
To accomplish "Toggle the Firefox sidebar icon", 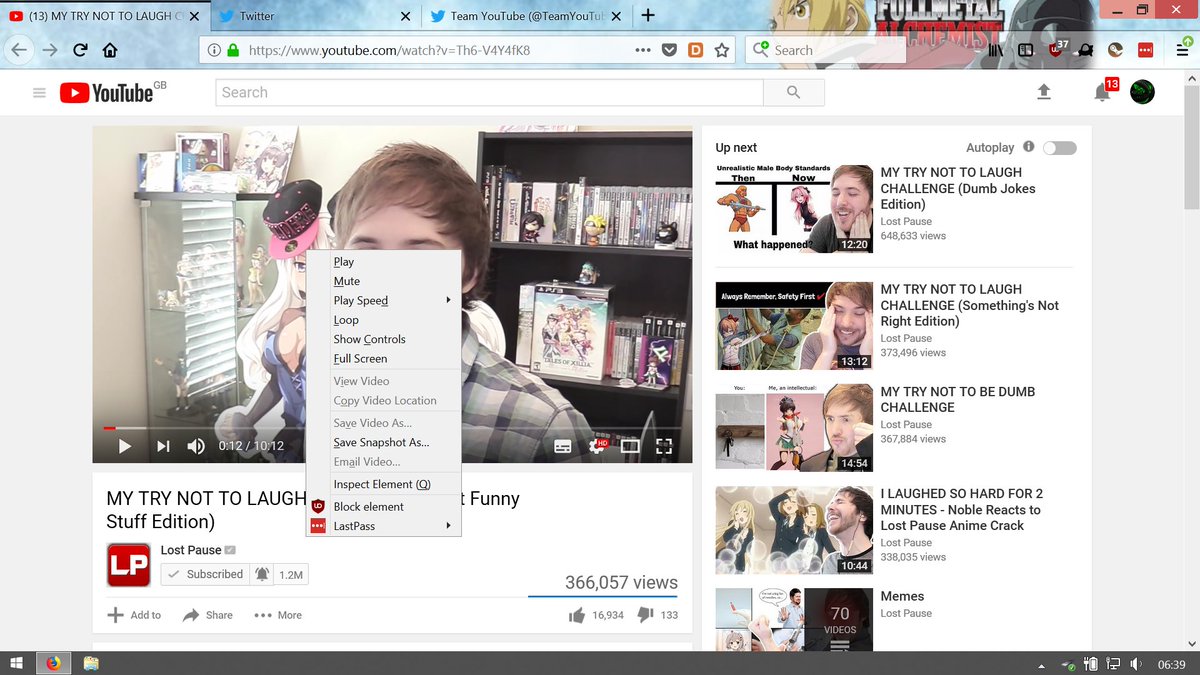I will coord(1025,50).
